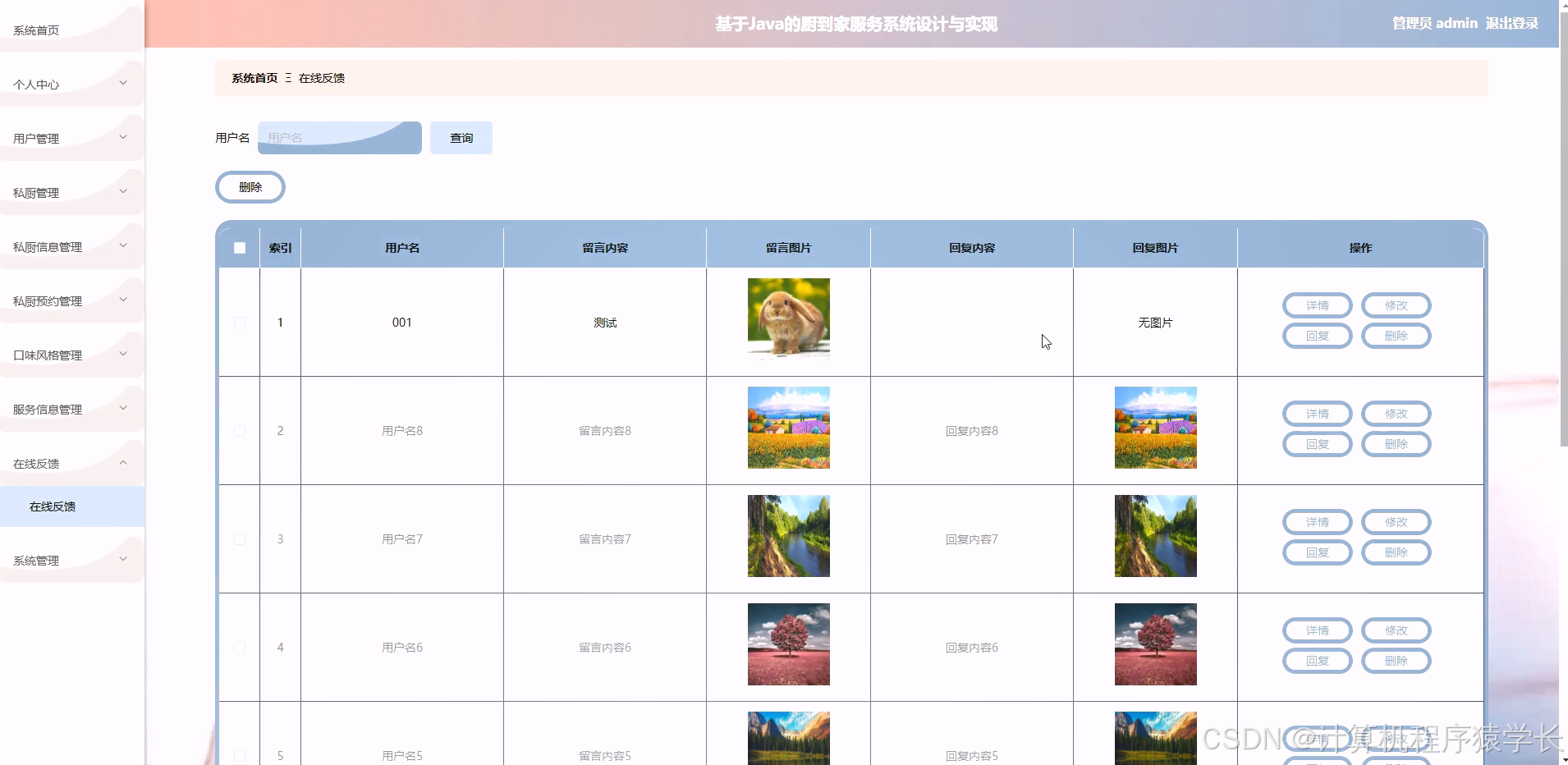Check the checkbox for 用户名8 row
The height and width of the screenshot is (765, 1568).
pyautogui.click(x=239, y=430)
